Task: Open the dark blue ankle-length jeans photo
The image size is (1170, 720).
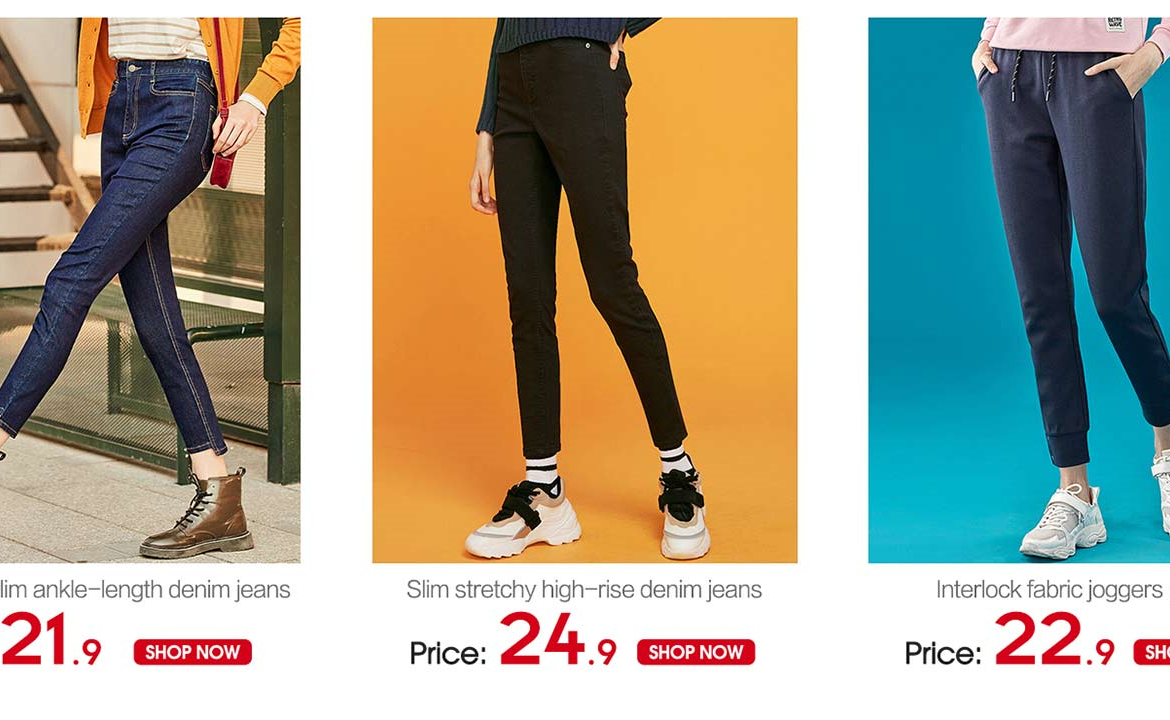Action: 149,289
